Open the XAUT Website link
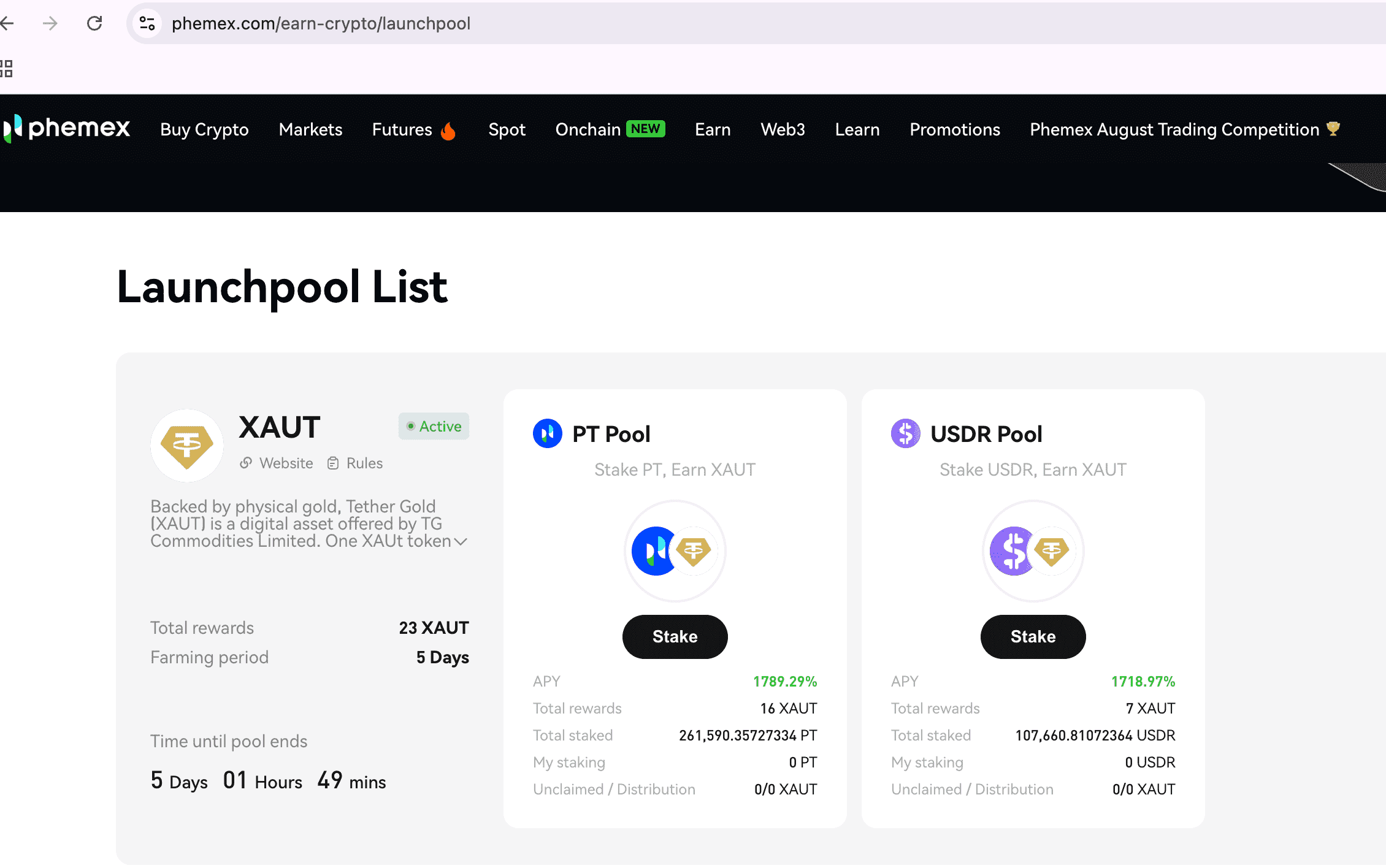1386x868 pixels. pyautogui.click(x=286, y=463)
